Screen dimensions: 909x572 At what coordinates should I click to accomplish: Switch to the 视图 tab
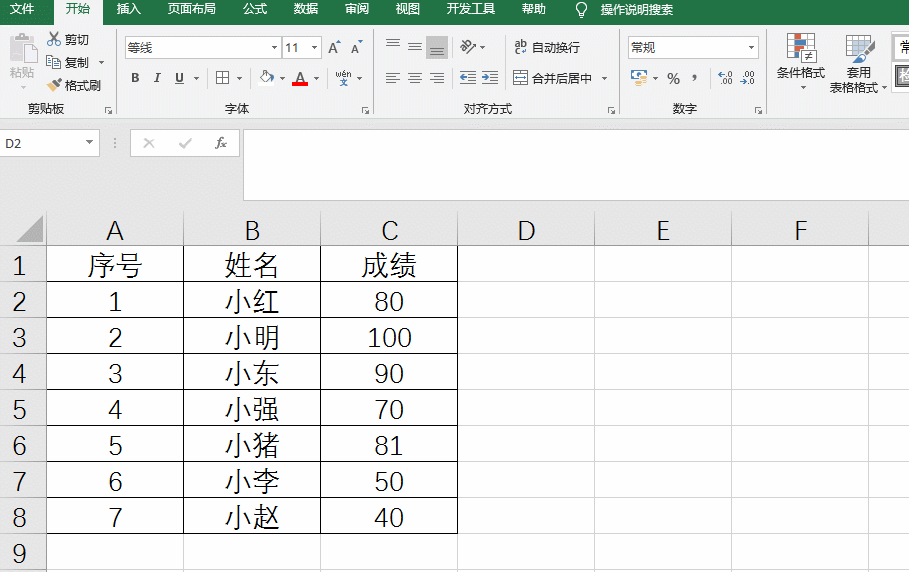tap(408, 9)
